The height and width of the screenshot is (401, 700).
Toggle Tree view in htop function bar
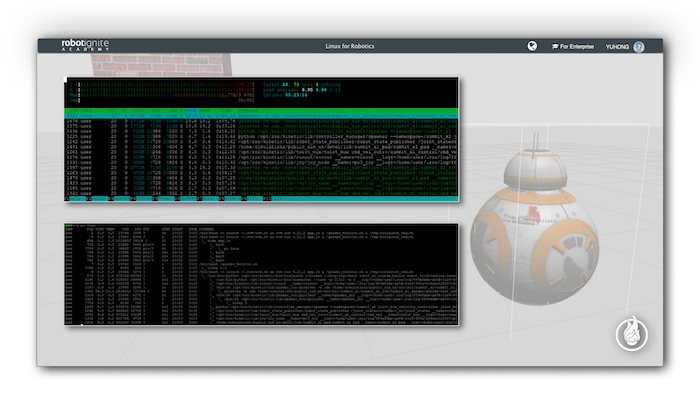(166, 199)
